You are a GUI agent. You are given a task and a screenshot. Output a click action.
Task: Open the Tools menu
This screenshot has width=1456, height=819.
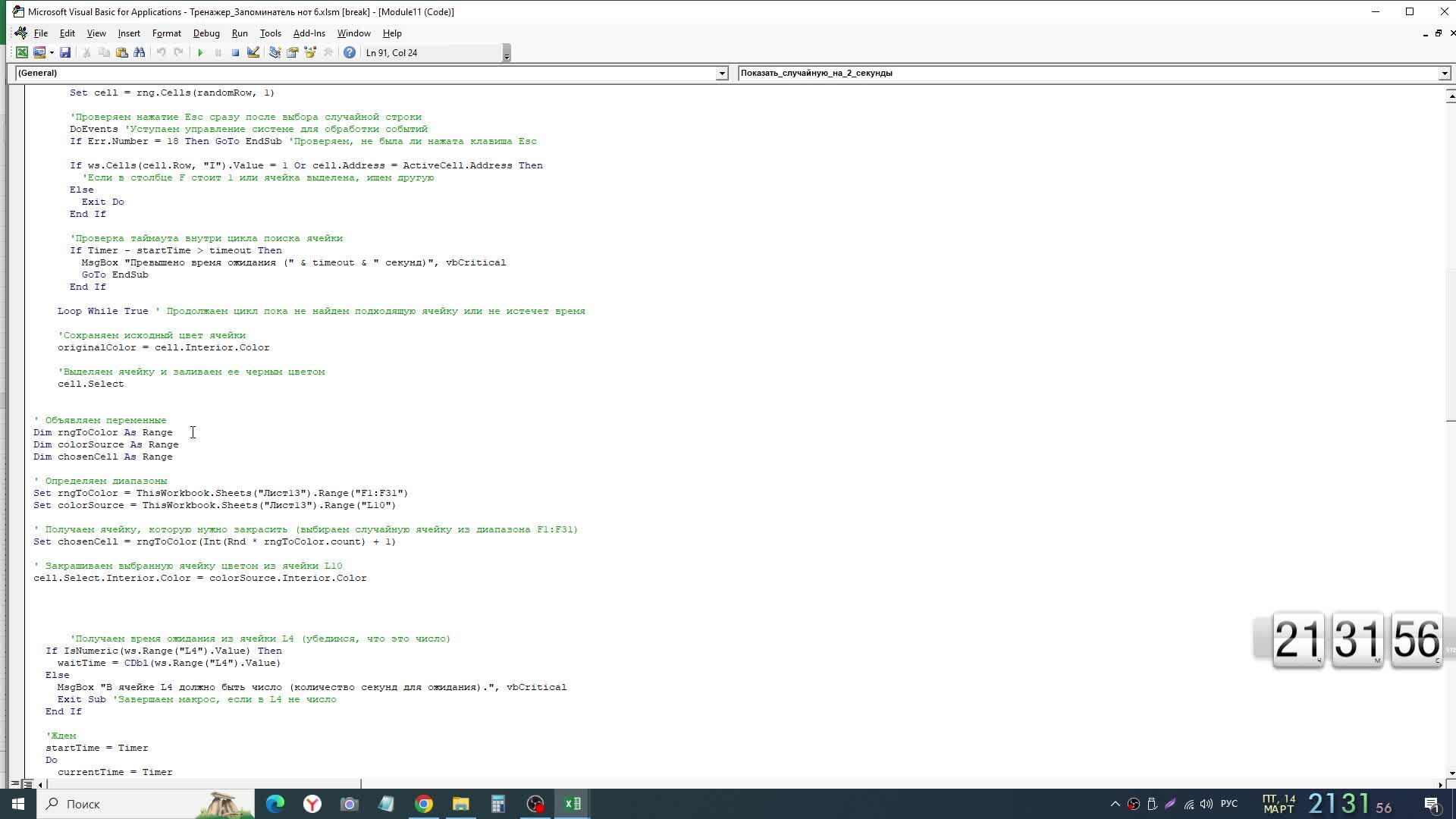tap(270, 33)
